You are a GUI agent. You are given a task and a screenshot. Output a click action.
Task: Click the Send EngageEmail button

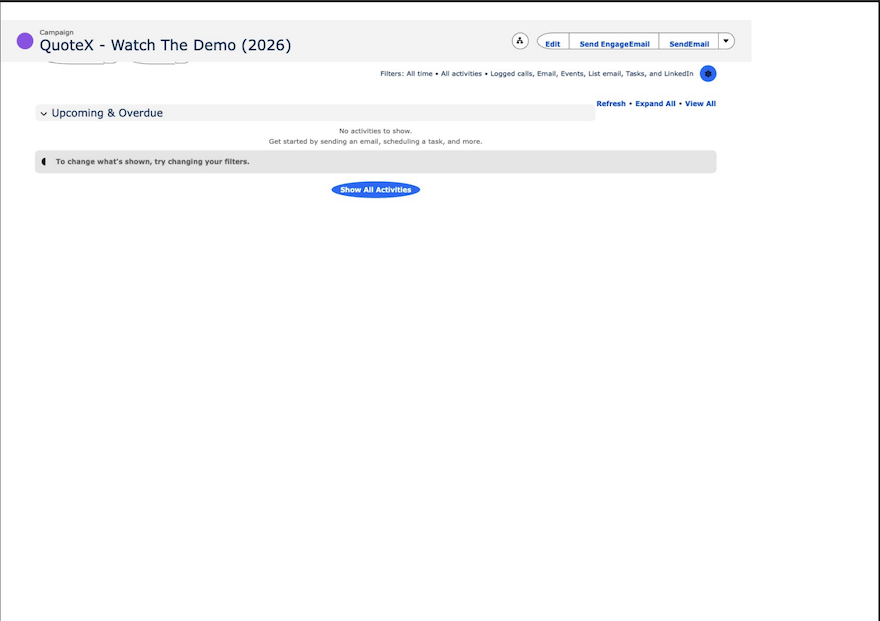point(614,44)
